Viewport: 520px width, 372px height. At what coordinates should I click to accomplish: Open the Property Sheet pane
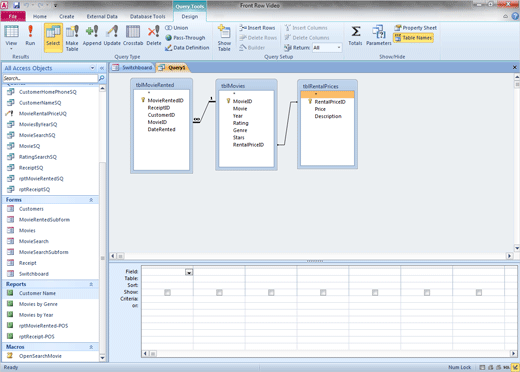click(x=415, y=28)
